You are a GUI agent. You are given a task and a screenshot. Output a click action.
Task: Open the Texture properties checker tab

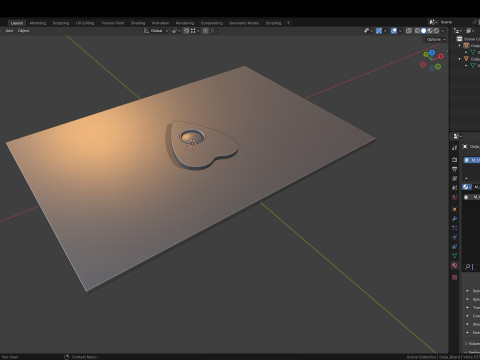(454, 277)
